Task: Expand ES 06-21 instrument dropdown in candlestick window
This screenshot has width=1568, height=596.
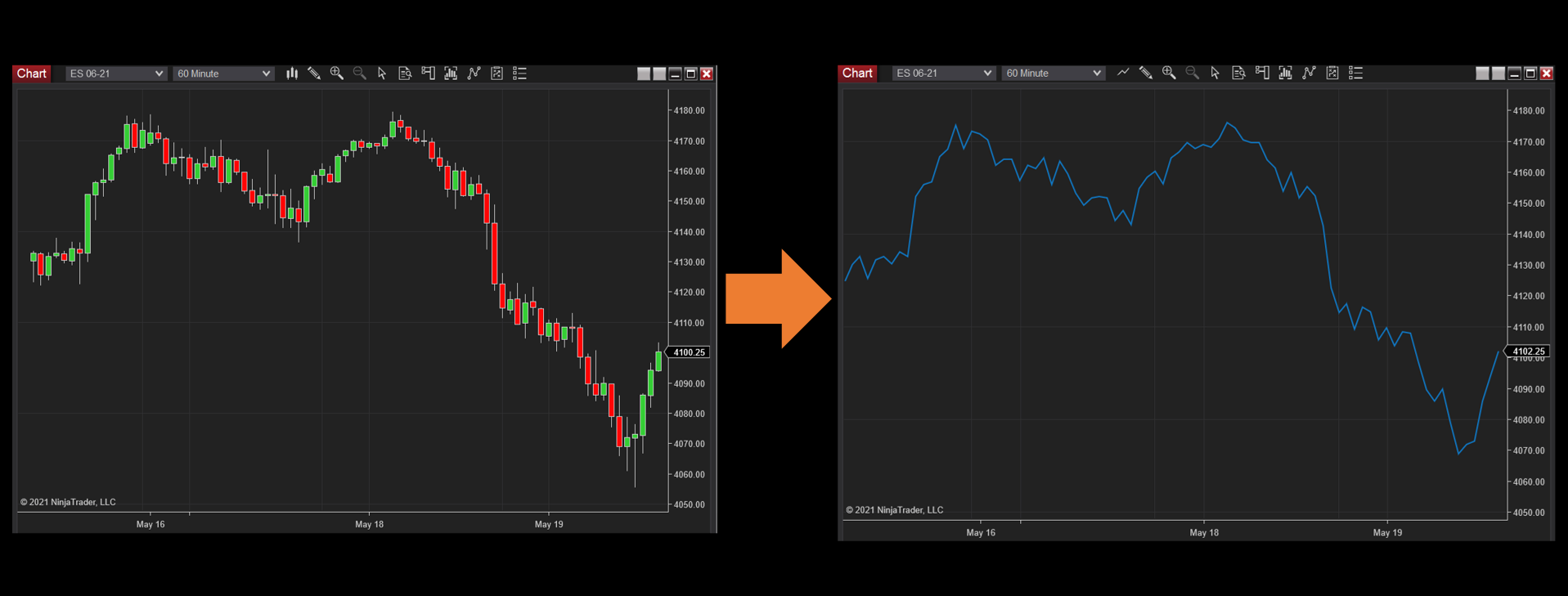Action: click(x=115, y=74)
